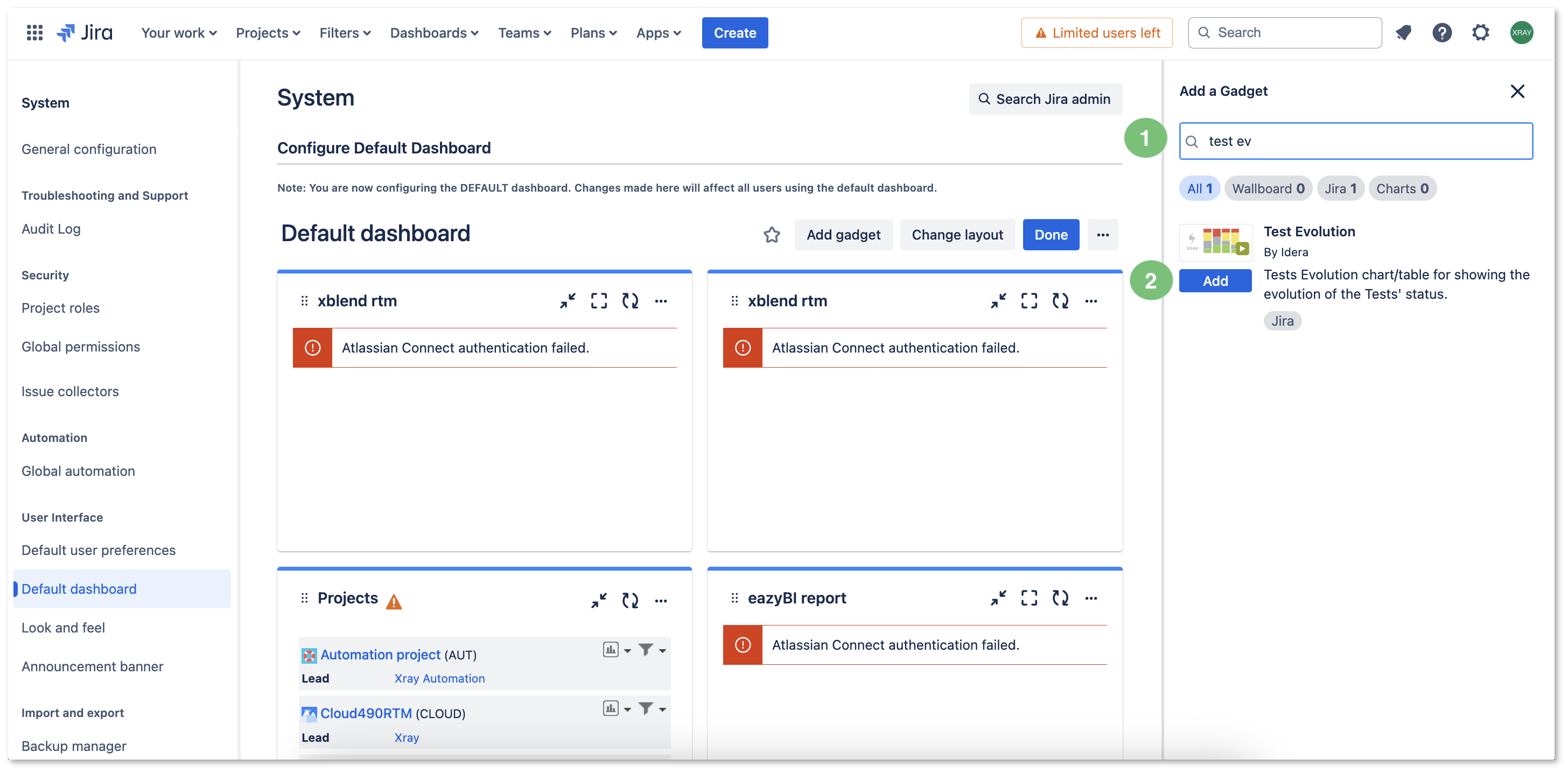The height and width of the screenshot is (773, 1568).
Task: Expand the Teams menu
Action: click(x=524, y=33)
